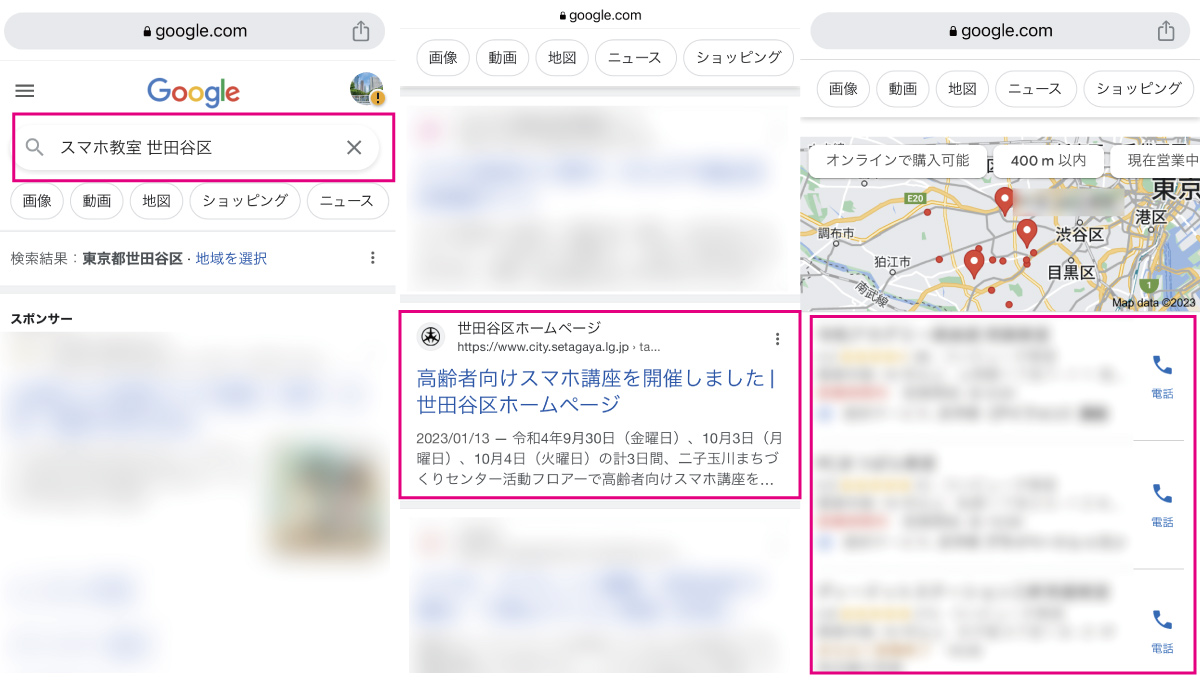Open three-dot menu of 世田谷区ホームページ result
The width and height of the screenshot is (1200, 685).
pos(777,339)
